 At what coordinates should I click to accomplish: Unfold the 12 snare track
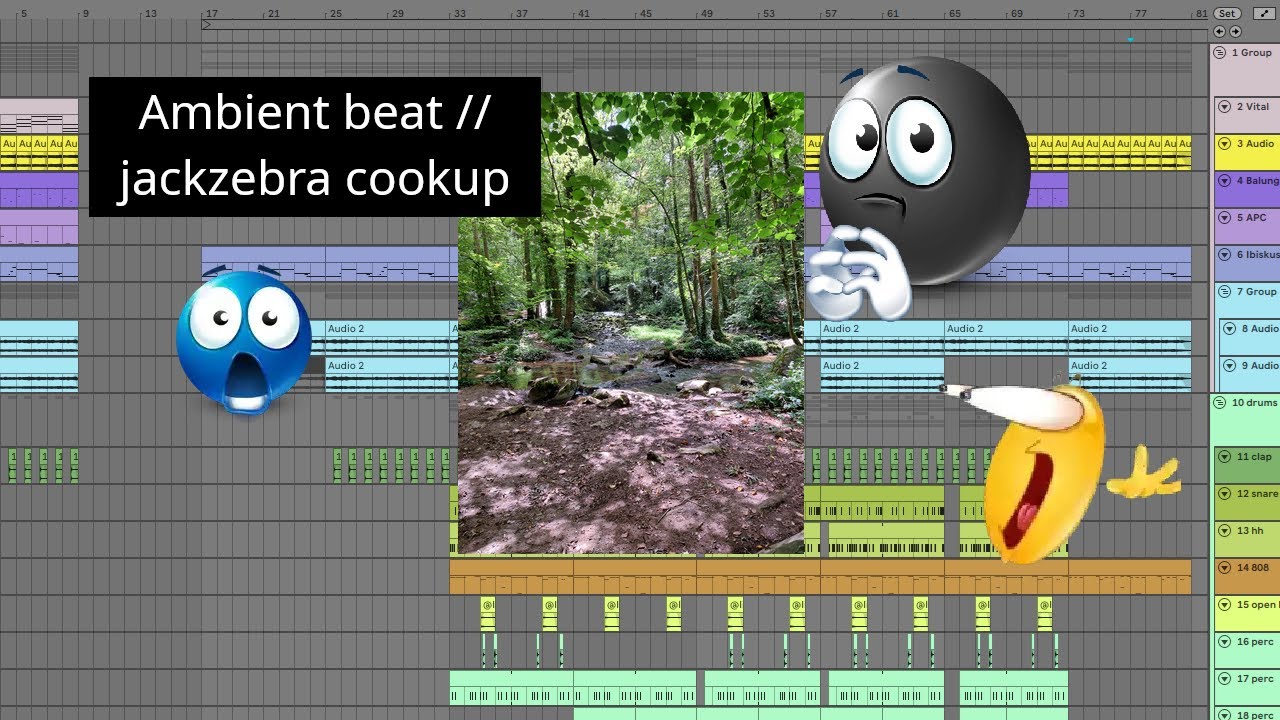[1224, 493]
